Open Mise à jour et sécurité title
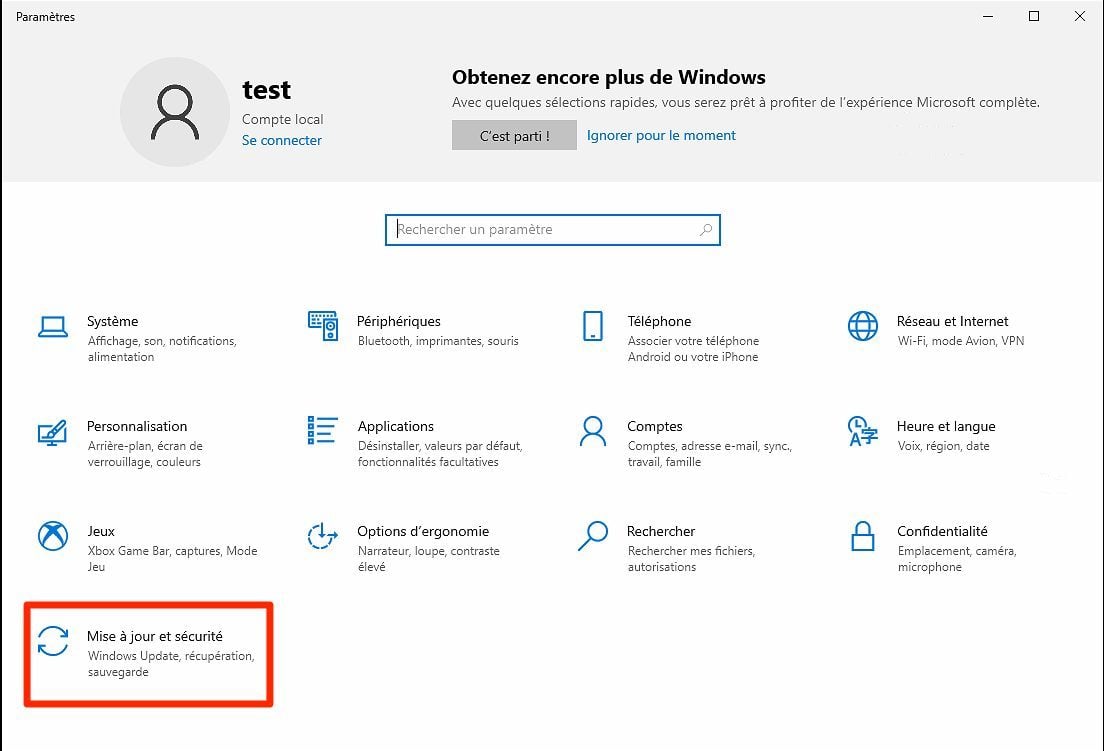Screen dimensions: 1104x751 [x=155, y=636]
